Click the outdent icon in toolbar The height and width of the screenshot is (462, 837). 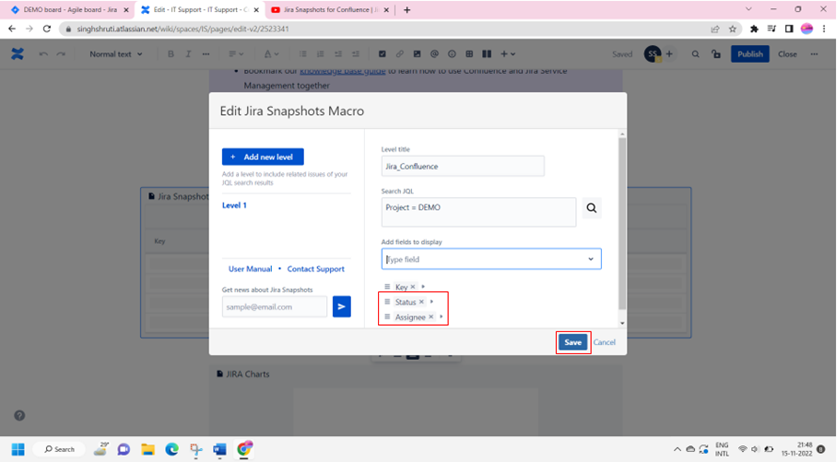tap(338, 54)
